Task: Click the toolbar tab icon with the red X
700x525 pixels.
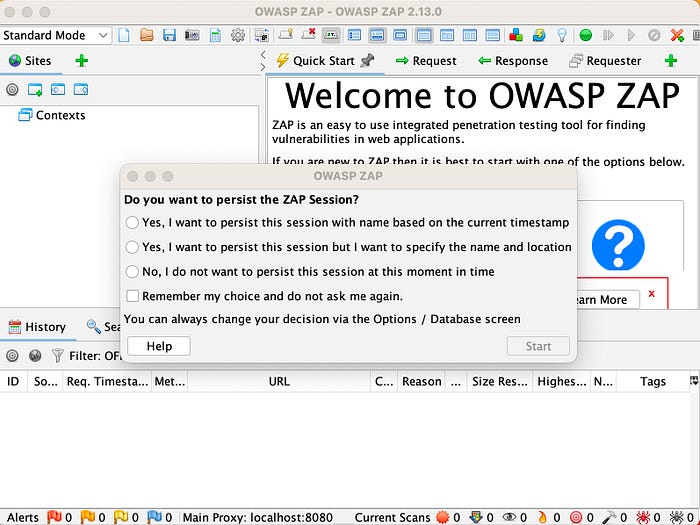Action: click(308, 34)
